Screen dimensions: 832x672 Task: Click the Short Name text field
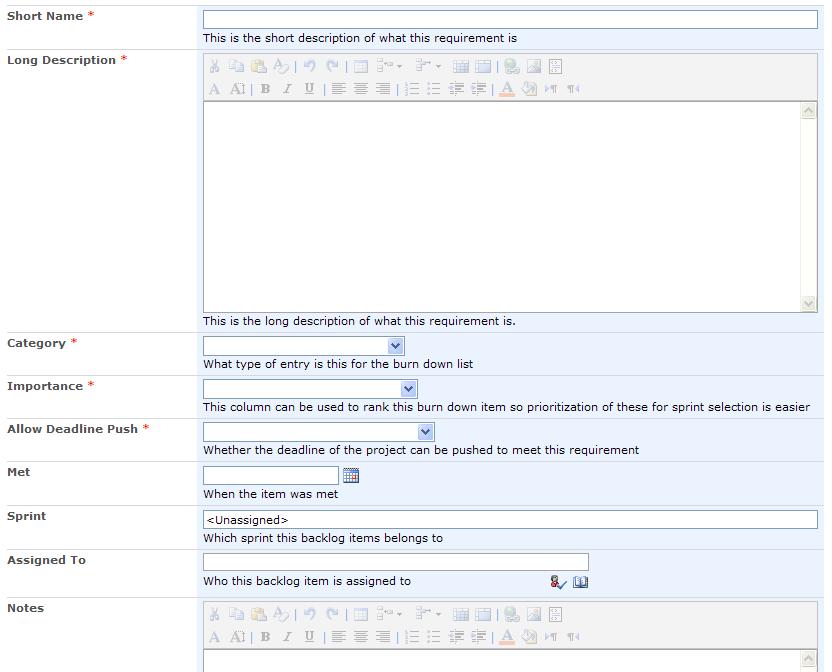pos(510,20)
